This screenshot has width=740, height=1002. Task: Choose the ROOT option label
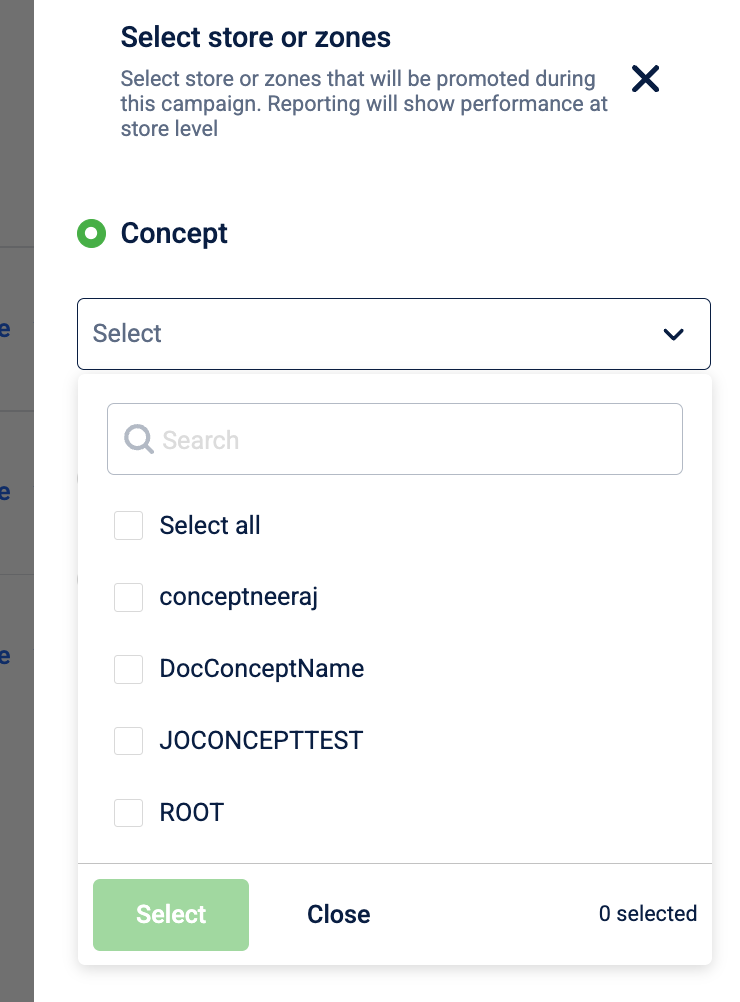(192, 813)
